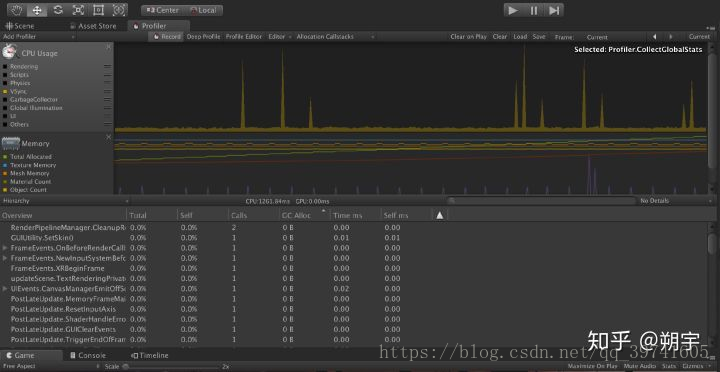
Task: Open Free Aspect dropdown in Game view
Action: point(51,366)
